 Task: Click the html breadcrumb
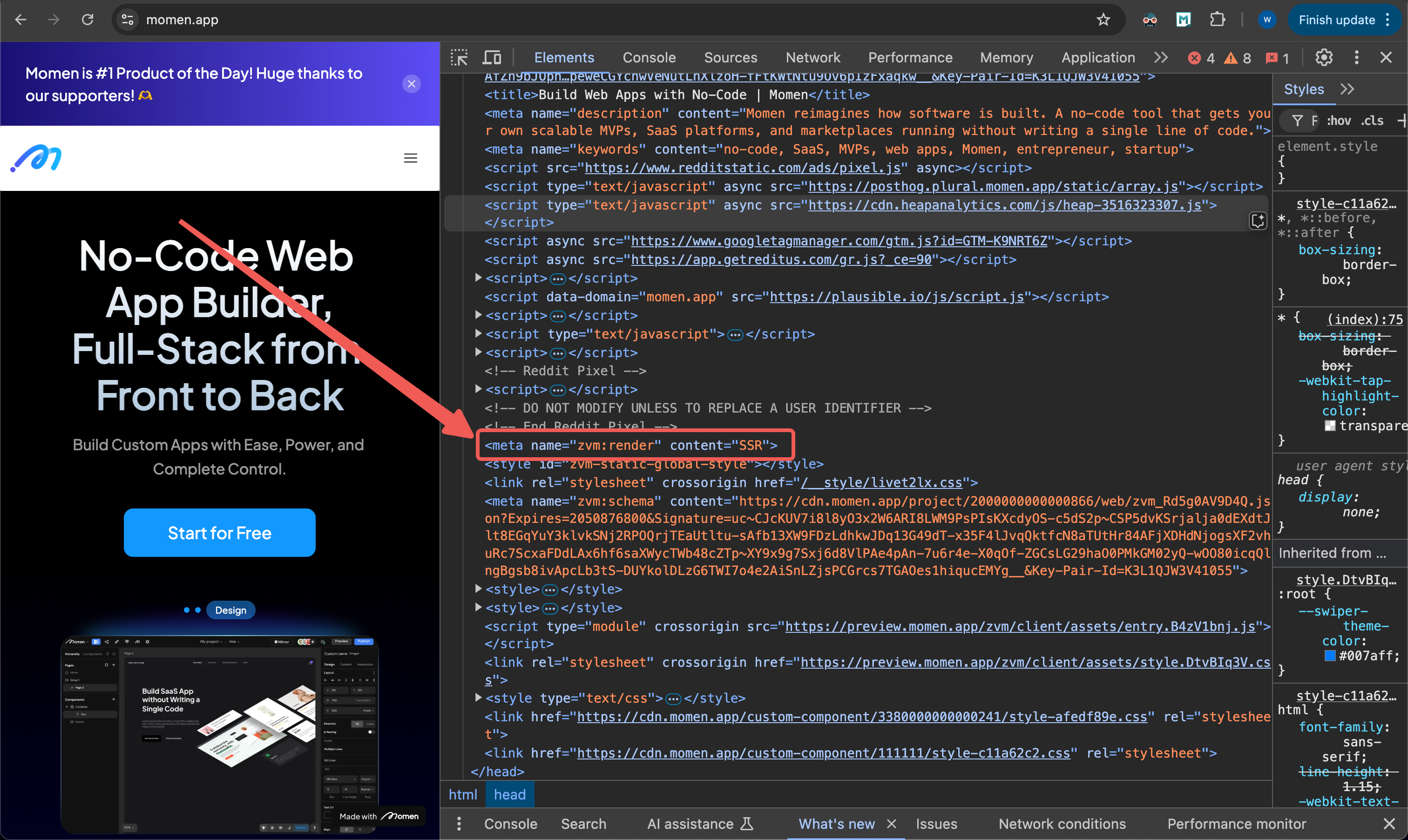(463, 795)
